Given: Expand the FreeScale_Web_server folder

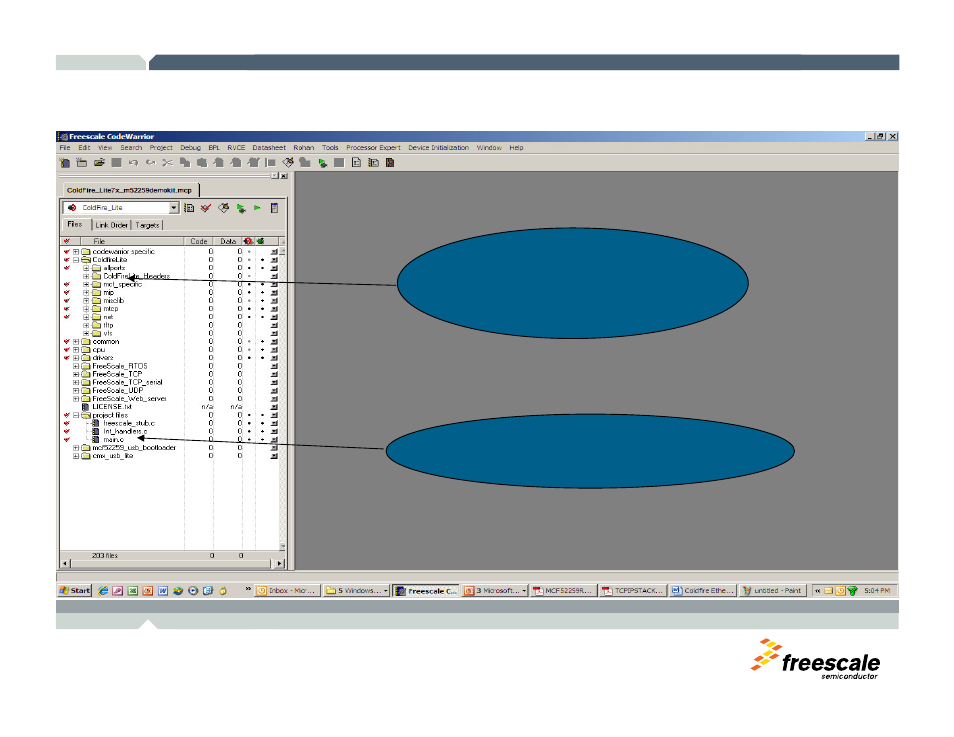Looking at the screenshot, I should tap(76, 399).
